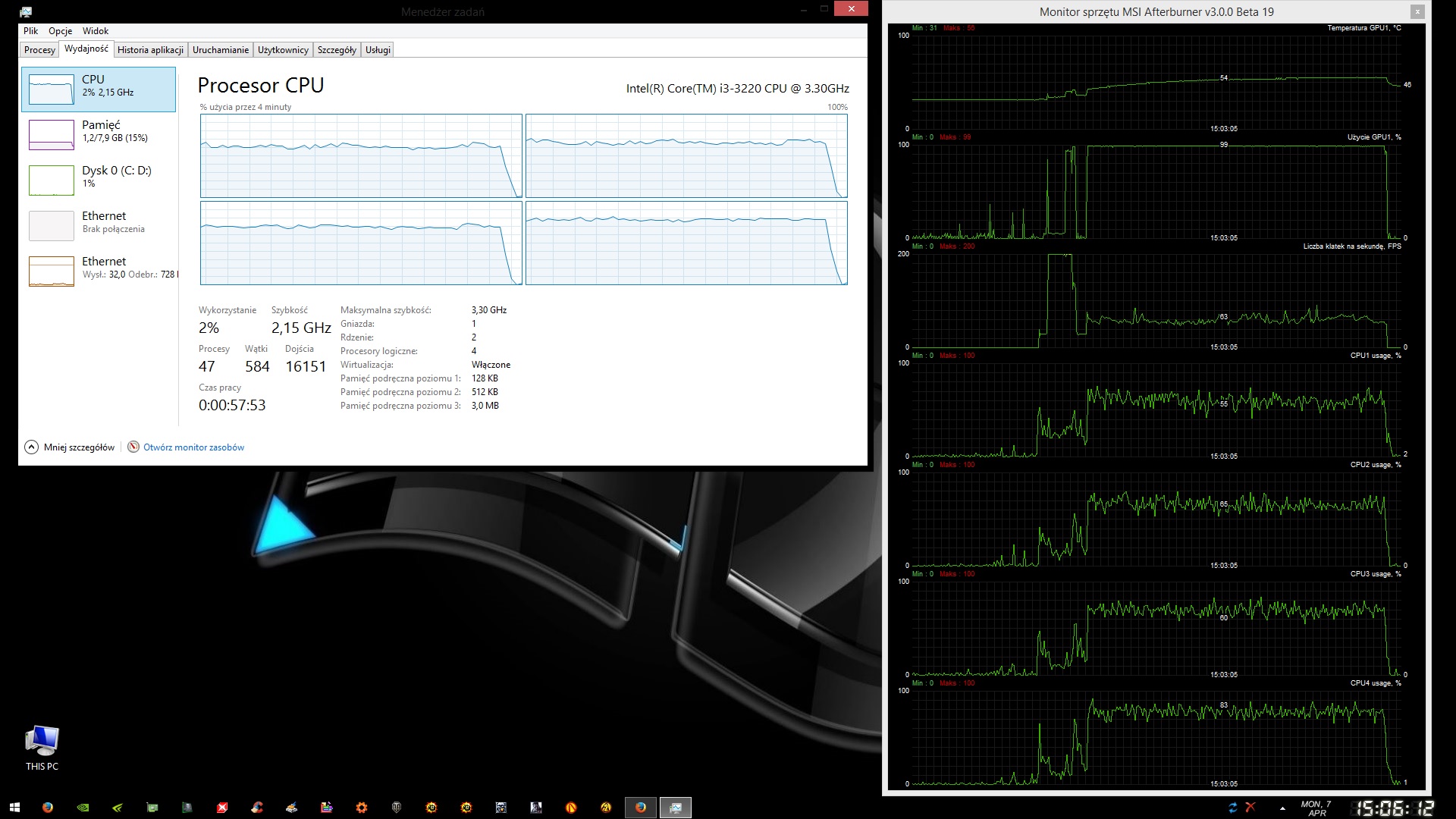Select the Ethernet entry showing Brak połączenia
The width and height of the screenshot is (1456, 819).
(x=99, y=225)
